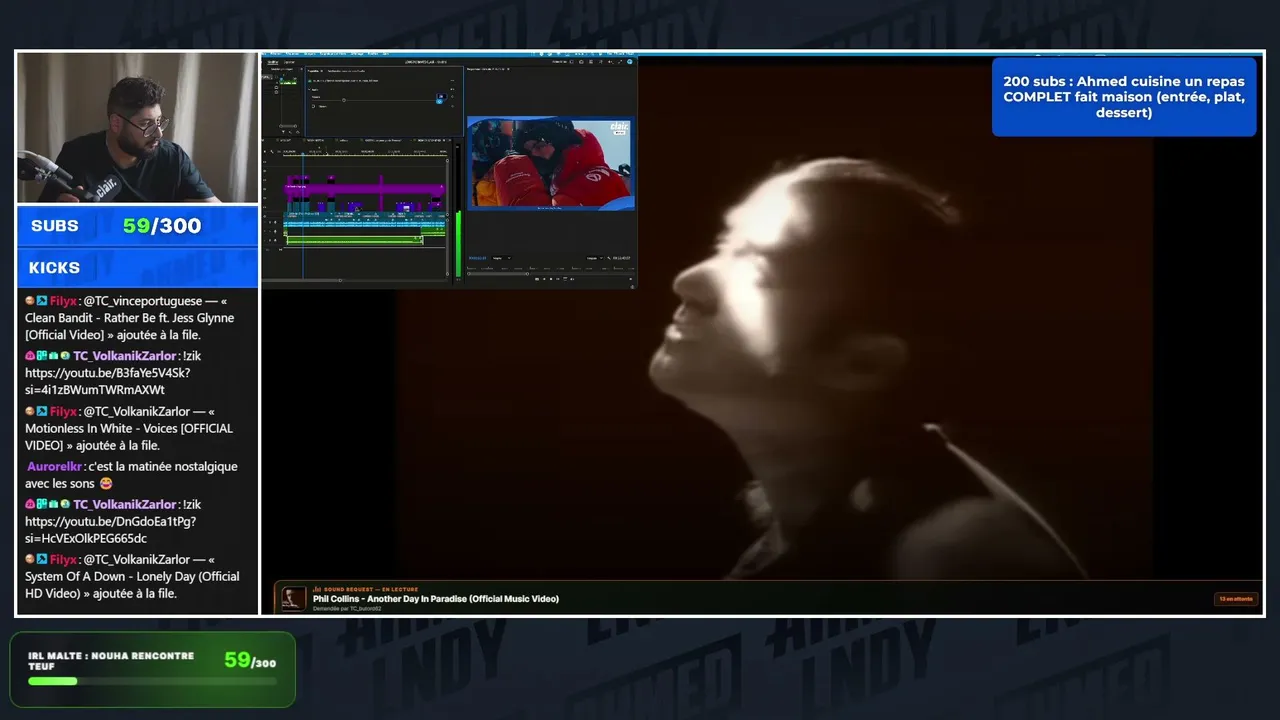Open TC_VolkanikZarlor's name above the B3faYe5V4Sk link
Image resolution: width=1280 pixels, height=720 pixels.
pyautogui.click(x=124, y=356)
